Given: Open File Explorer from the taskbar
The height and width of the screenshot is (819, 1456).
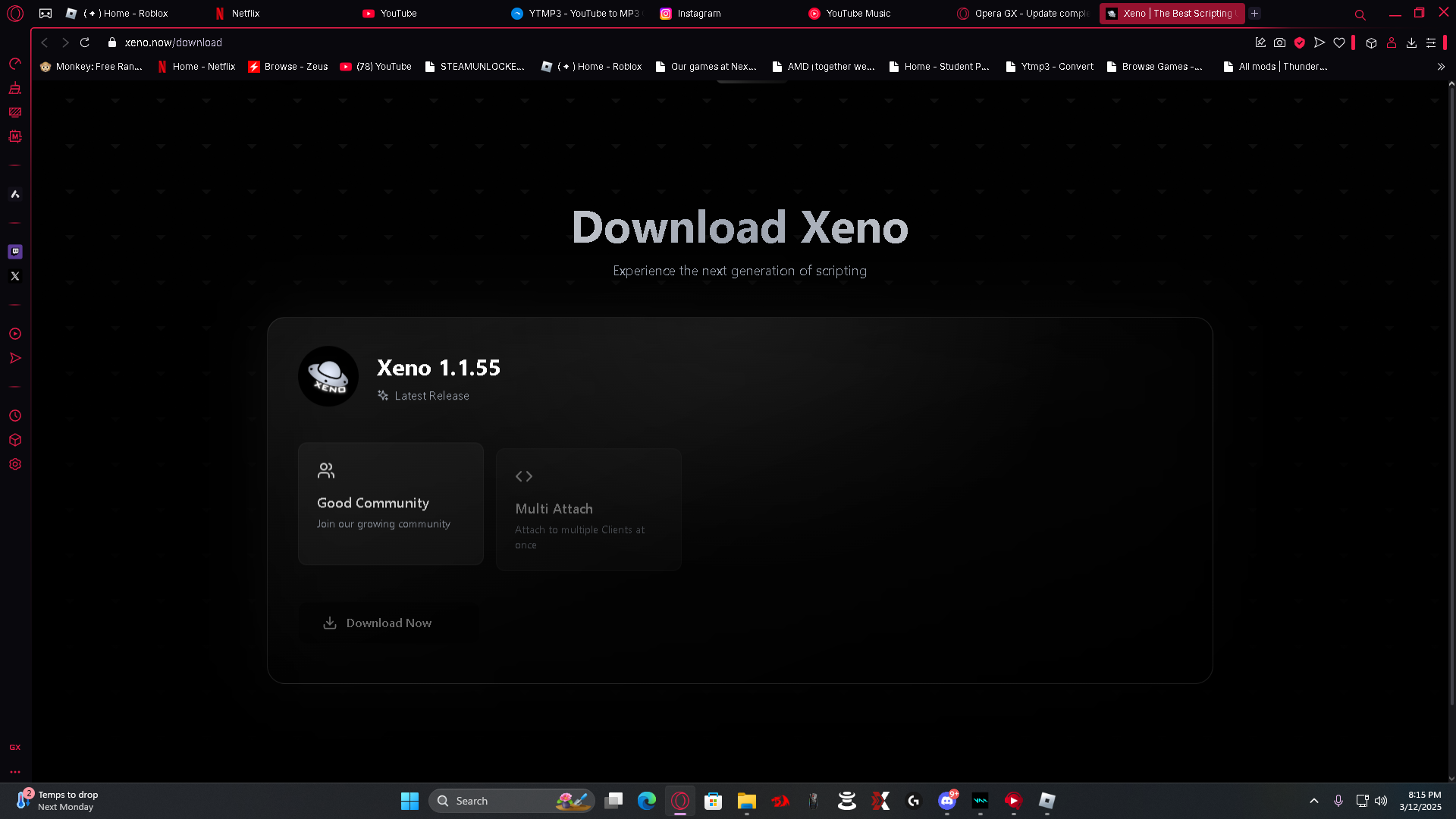Looking at the screenshot, I should click(747, 801).
